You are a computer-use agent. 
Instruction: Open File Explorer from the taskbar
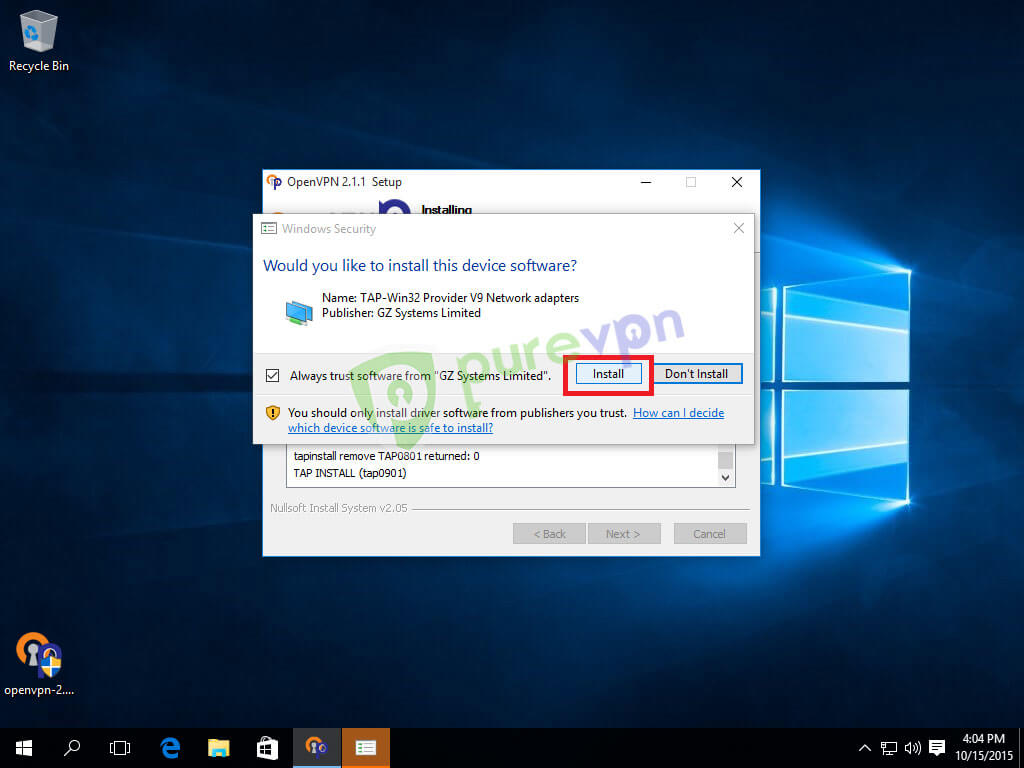click(219, 748)
